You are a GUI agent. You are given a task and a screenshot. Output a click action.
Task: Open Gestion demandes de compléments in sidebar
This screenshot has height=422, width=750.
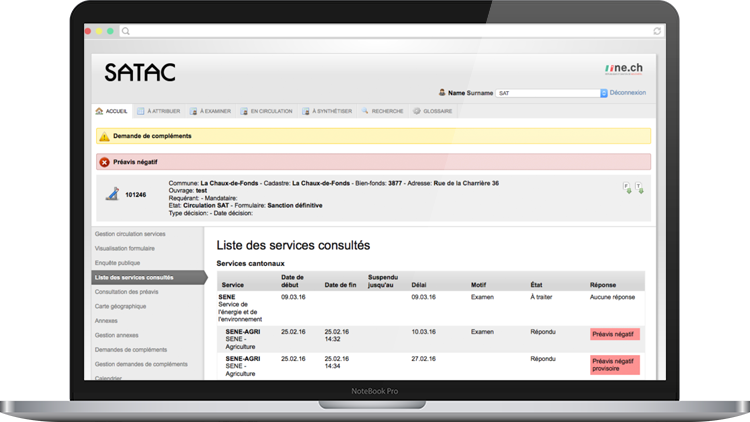pos(141,364)
